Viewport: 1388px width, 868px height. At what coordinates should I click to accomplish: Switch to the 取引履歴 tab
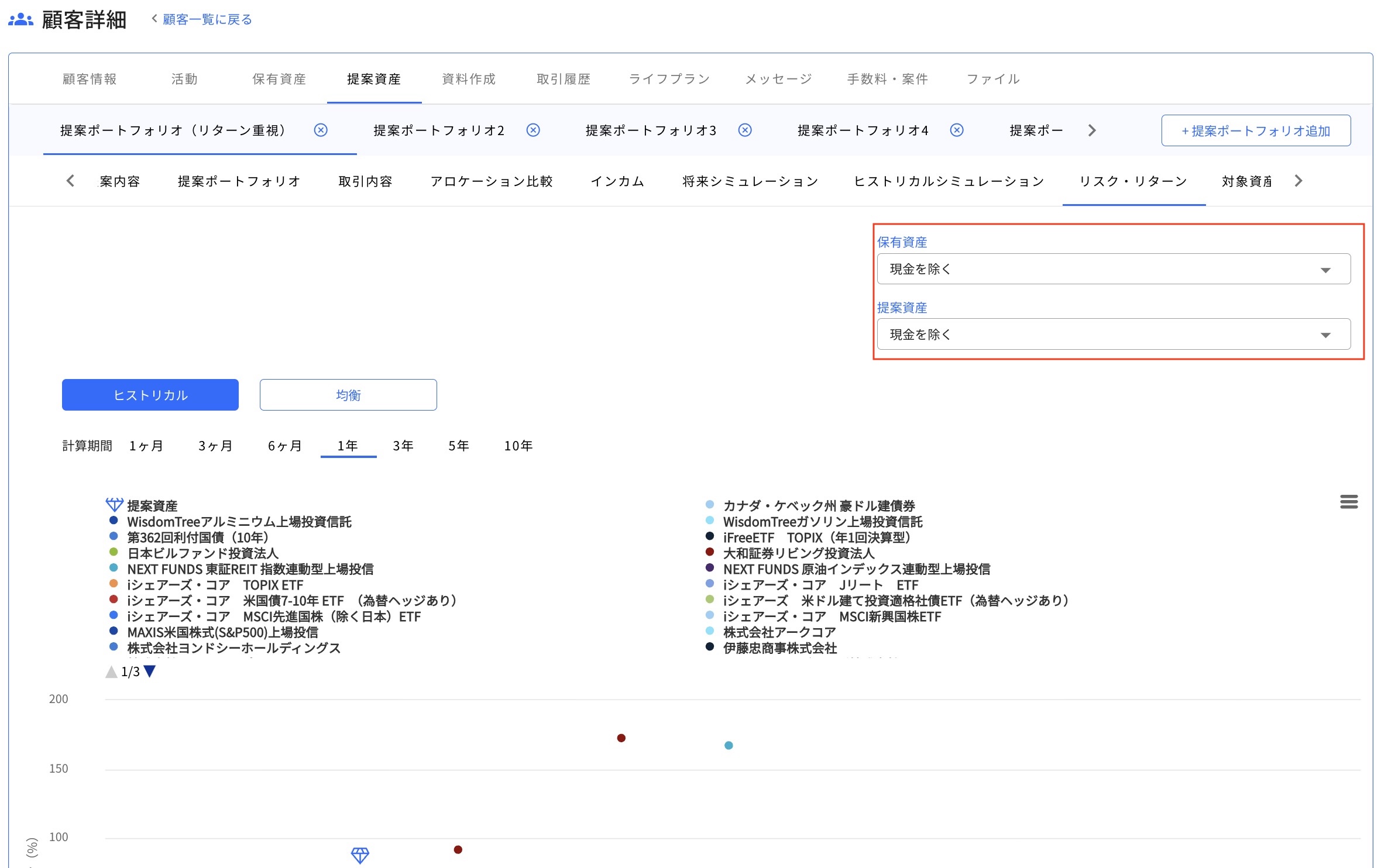pyautogui.click(x=563, y=79)
